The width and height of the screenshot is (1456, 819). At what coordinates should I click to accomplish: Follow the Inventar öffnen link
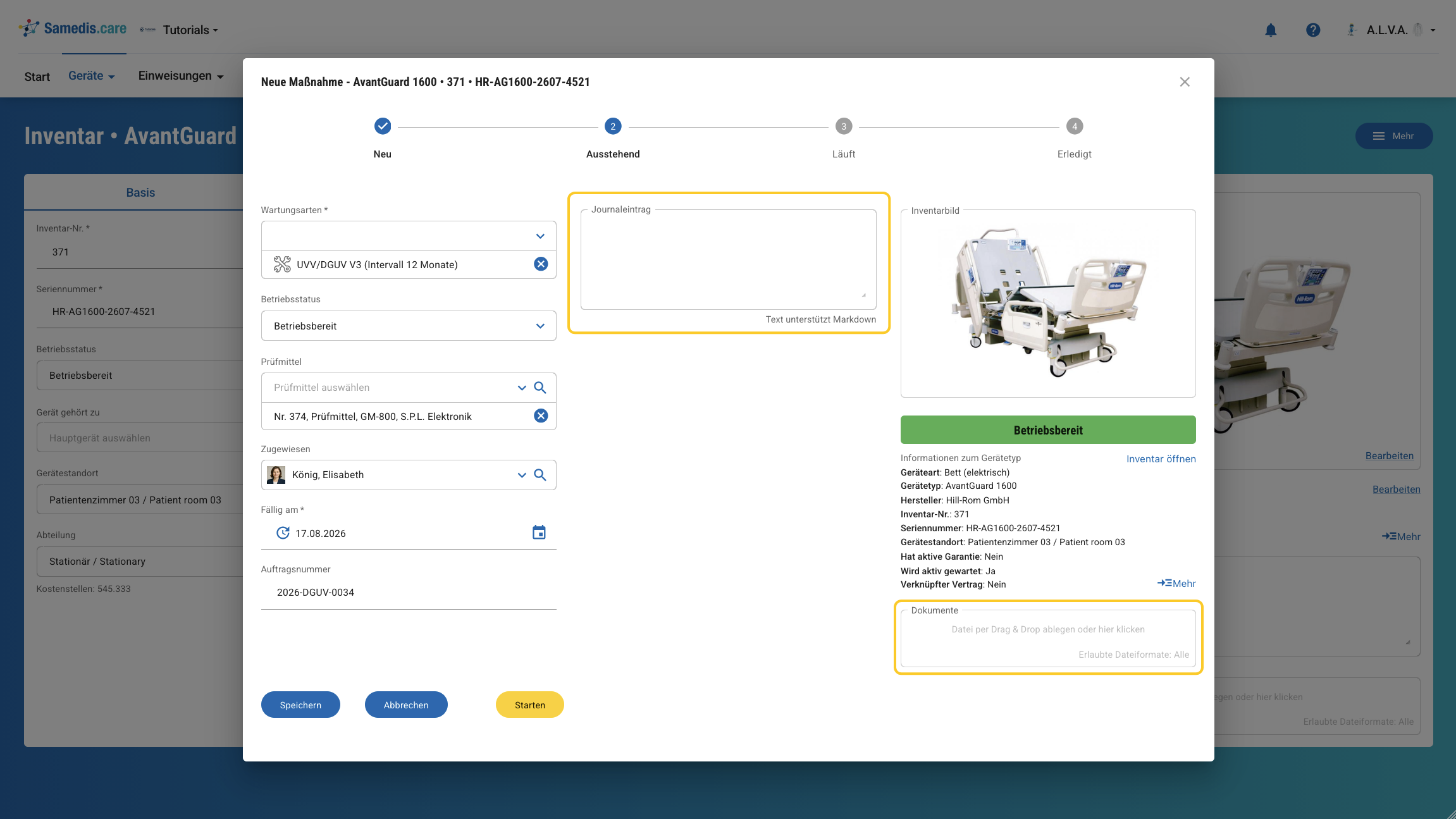(1161, 459)
